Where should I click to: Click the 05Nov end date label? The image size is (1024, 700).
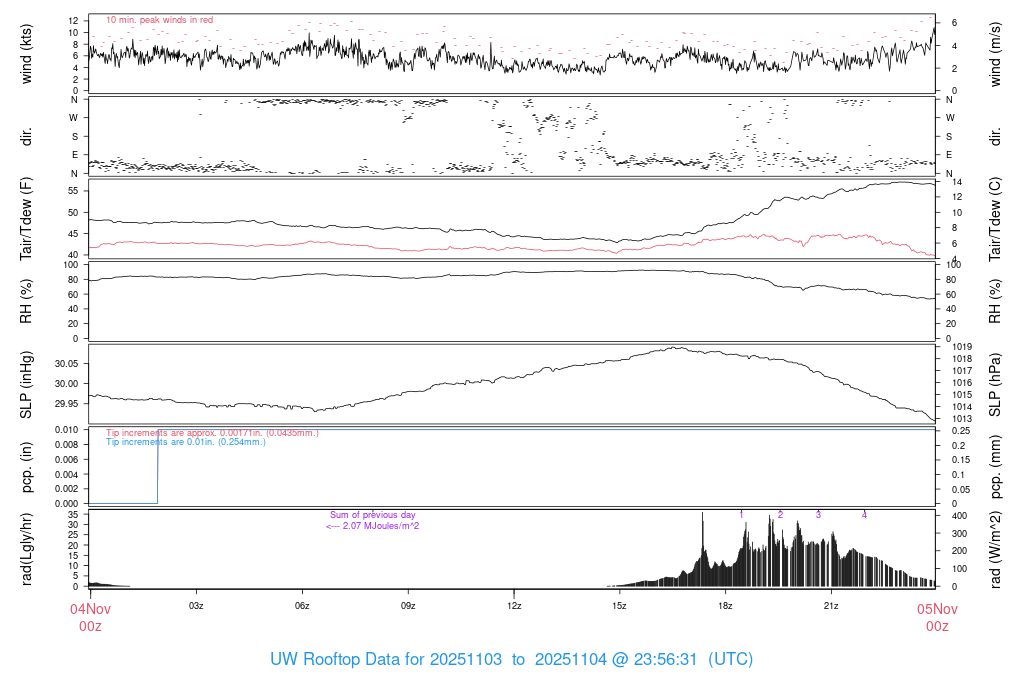pos(936,608)
